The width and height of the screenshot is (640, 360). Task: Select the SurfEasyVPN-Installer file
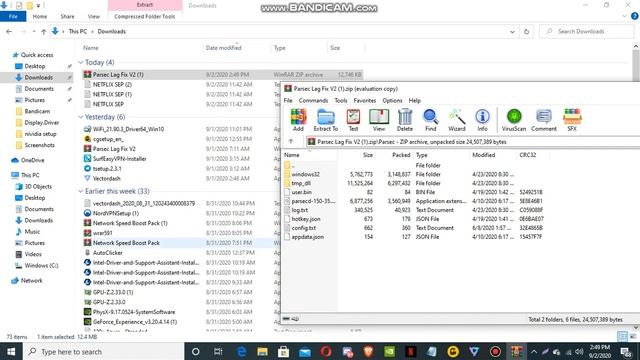(x=120, y=159)
